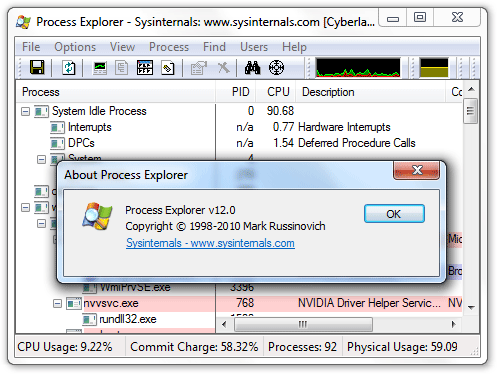The height and width of the screenshot is (374, 497).
Task: Open the Process menu
Action: coord(169,47)
